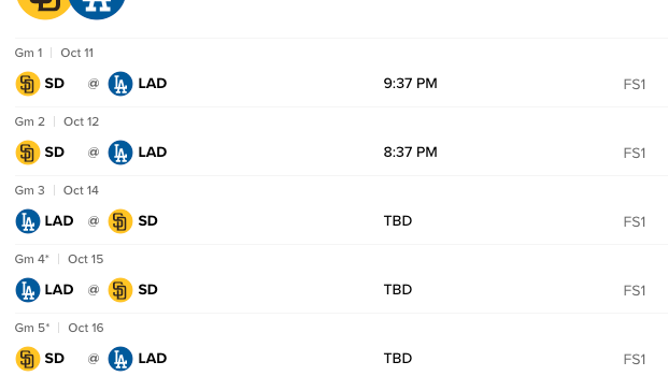Click the TBD time for Game 4

[x=398, y=290]
